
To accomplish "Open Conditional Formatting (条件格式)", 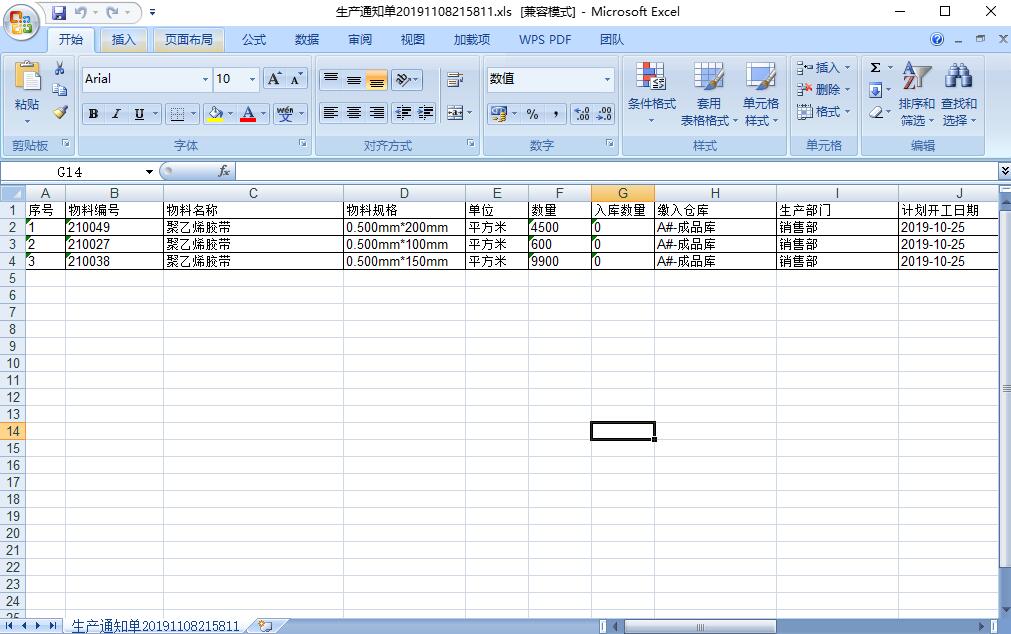I will pyautogui.click(x=651, y=95).
